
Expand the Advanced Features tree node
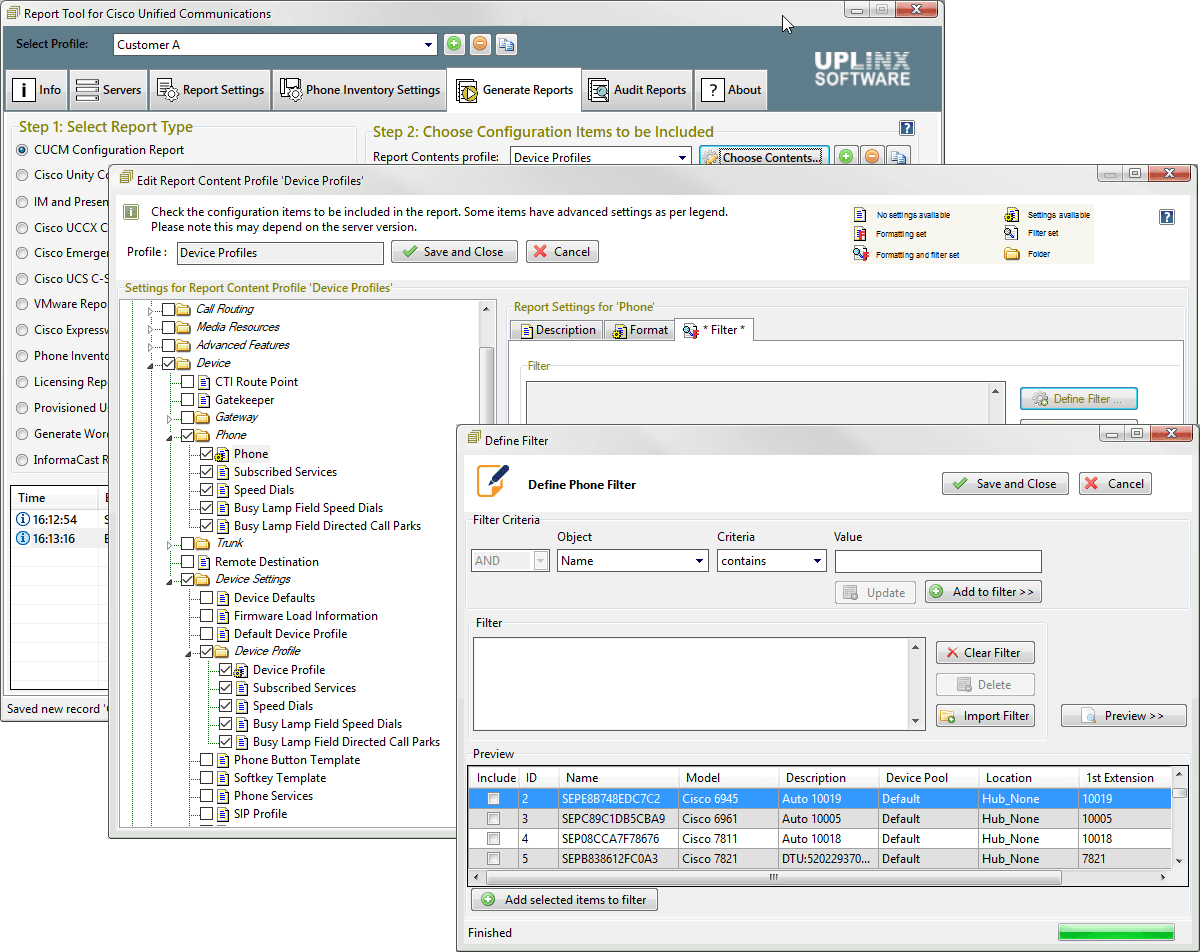(x=152, y=346)
